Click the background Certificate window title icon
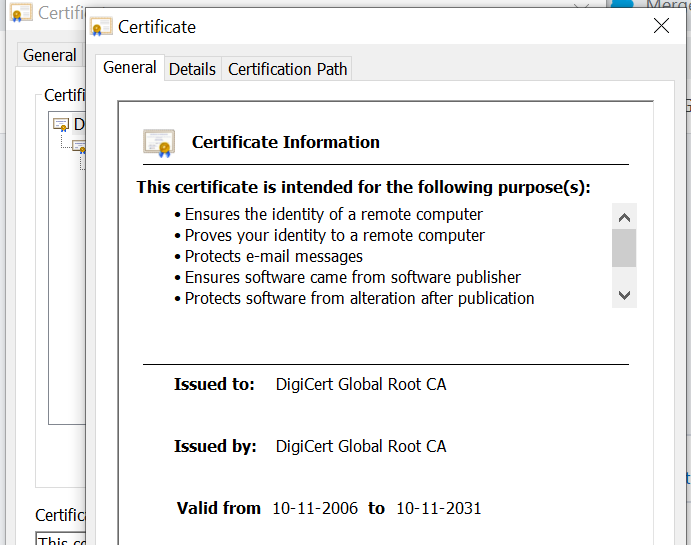Screen dimensions: 691x545 coord(21,13)
